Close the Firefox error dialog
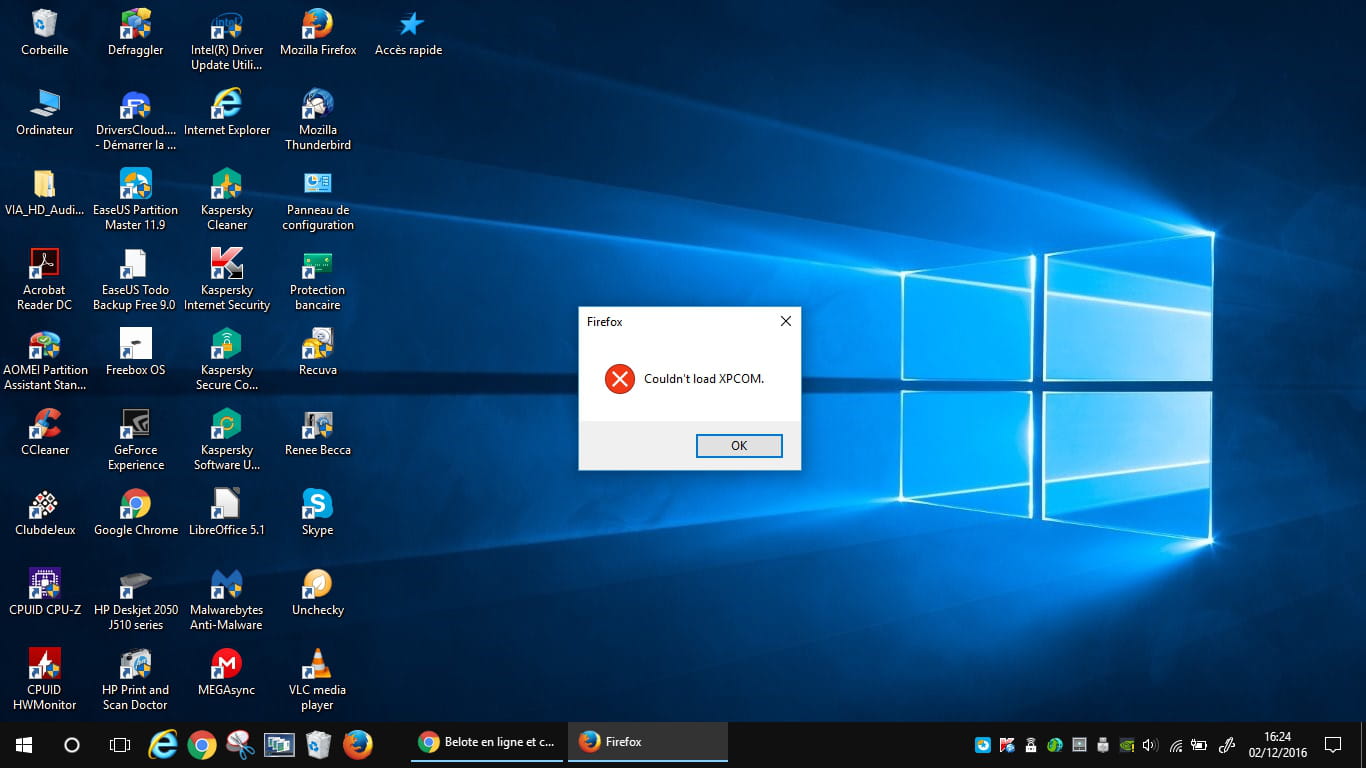The image size is (1366, 768). pos(785,321)
